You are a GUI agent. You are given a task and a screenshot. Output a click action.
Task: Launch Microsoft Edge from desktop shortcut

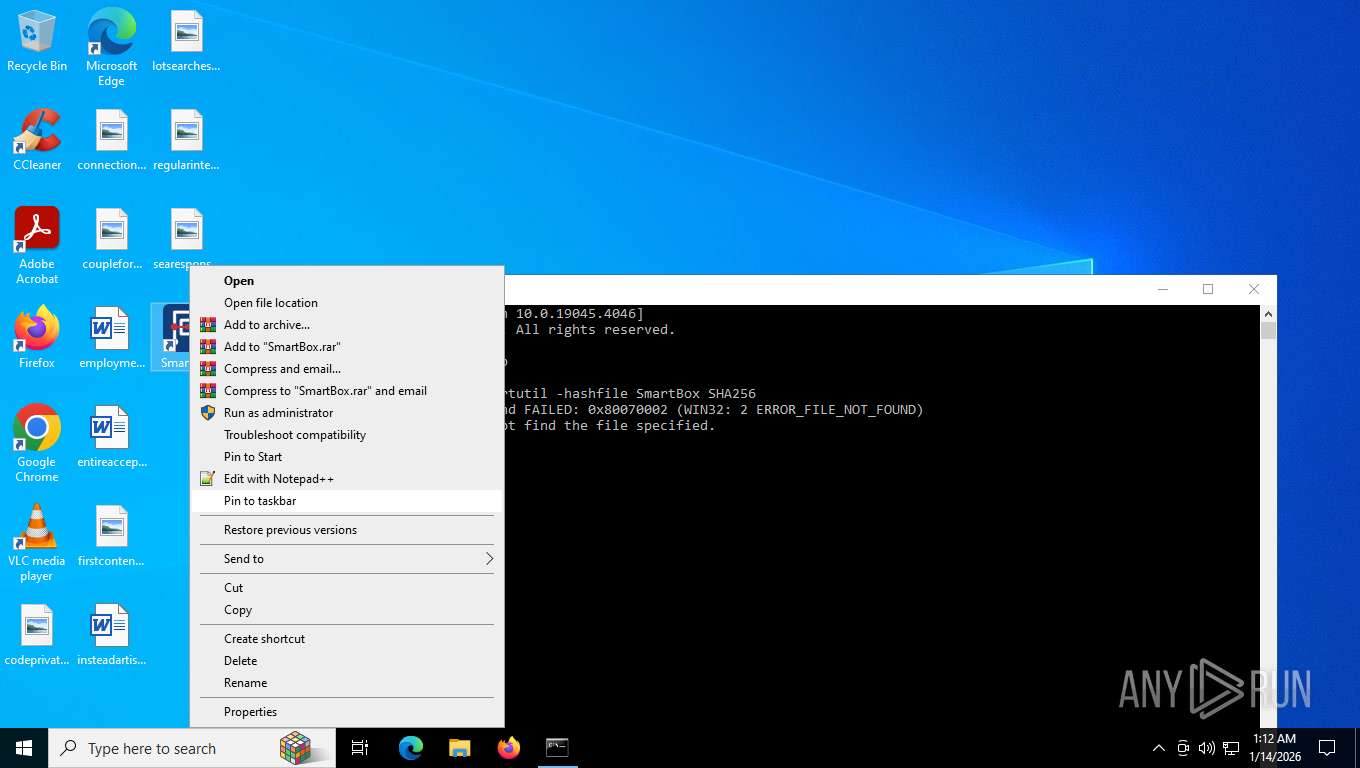click(111, 48)
